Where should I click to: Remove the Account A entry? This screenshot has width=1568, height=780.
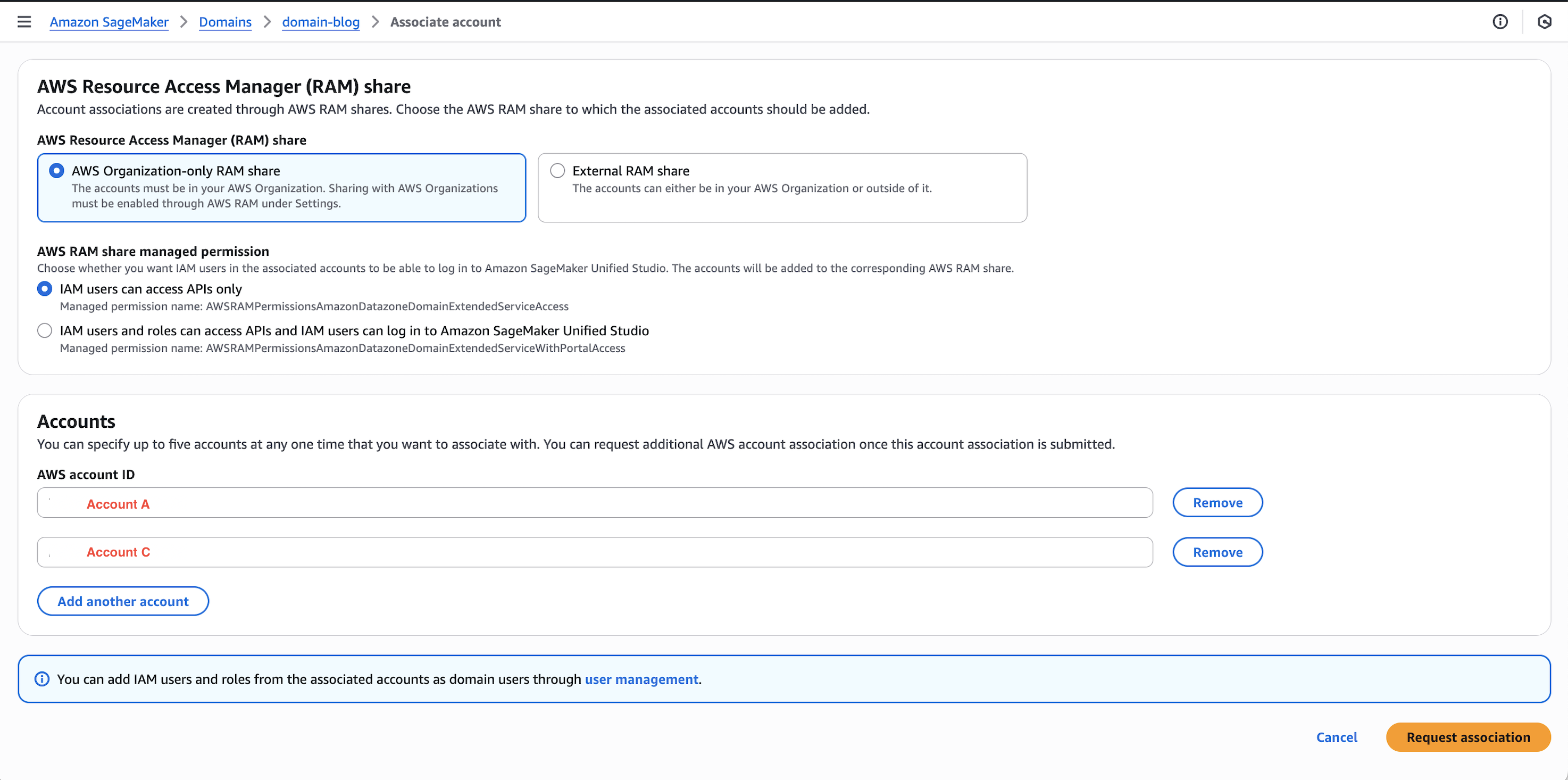1217,503
